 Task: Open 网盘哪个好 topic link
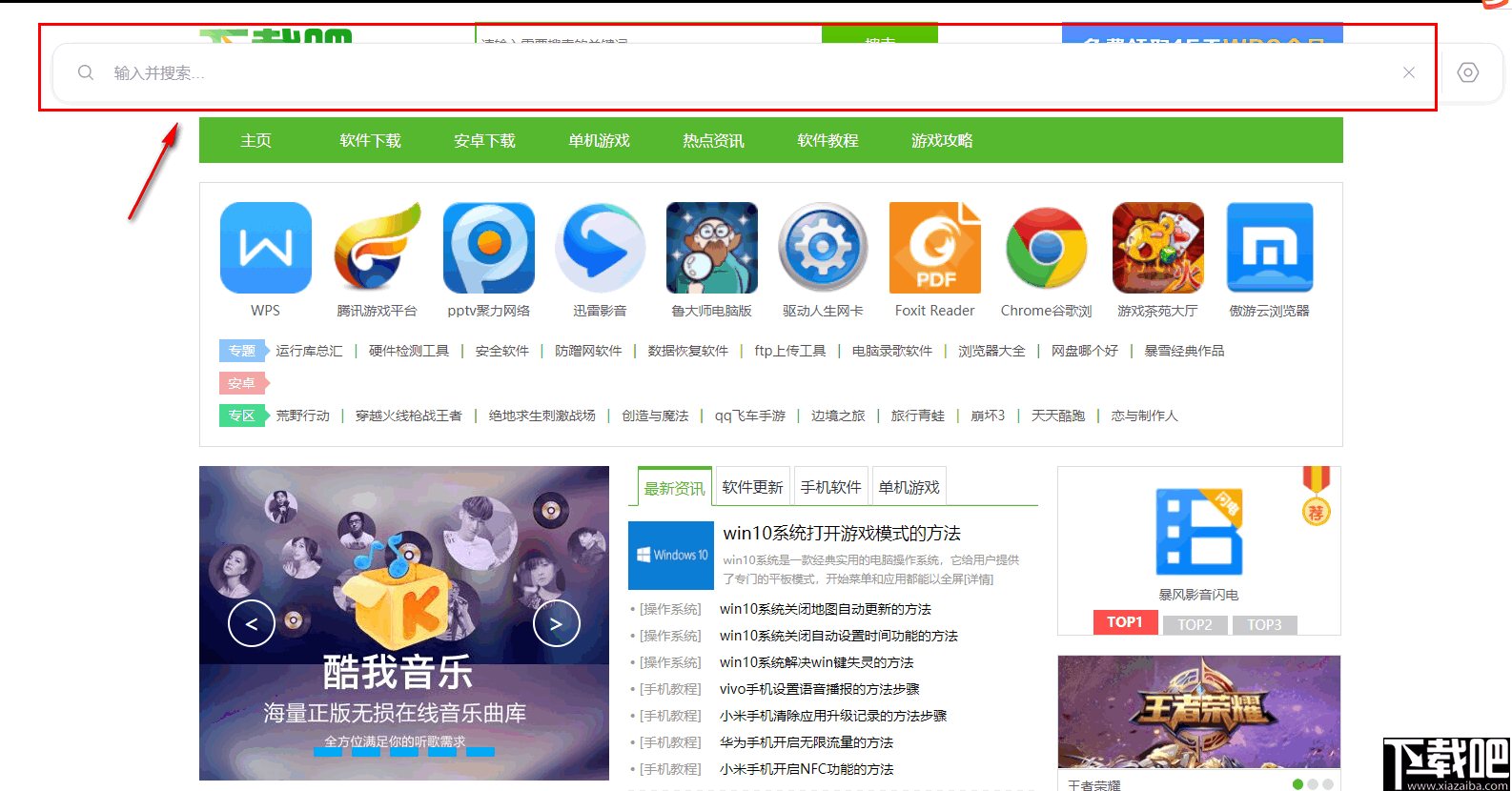tap(1085, 351)
